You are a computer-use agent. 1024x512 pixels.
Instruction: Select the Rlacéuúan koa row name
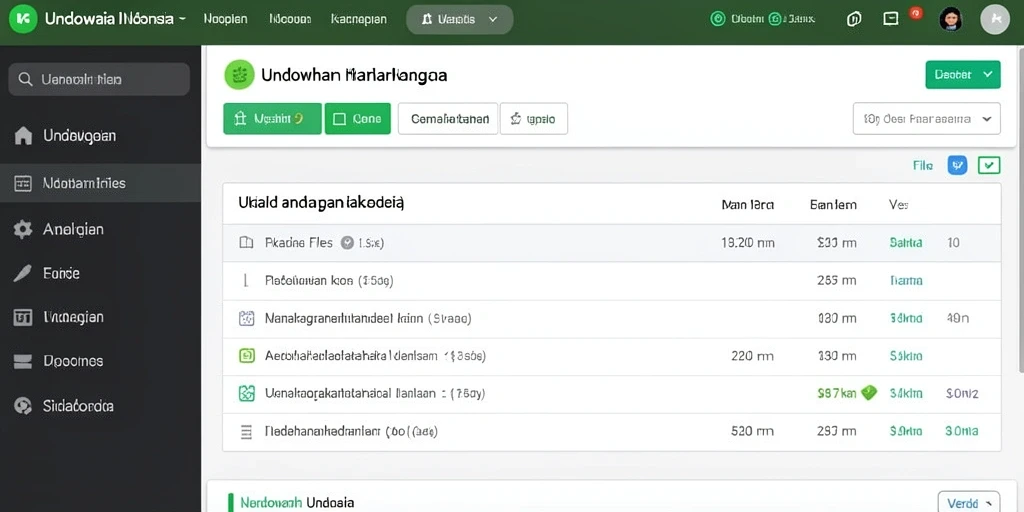(x=328, y=281)
